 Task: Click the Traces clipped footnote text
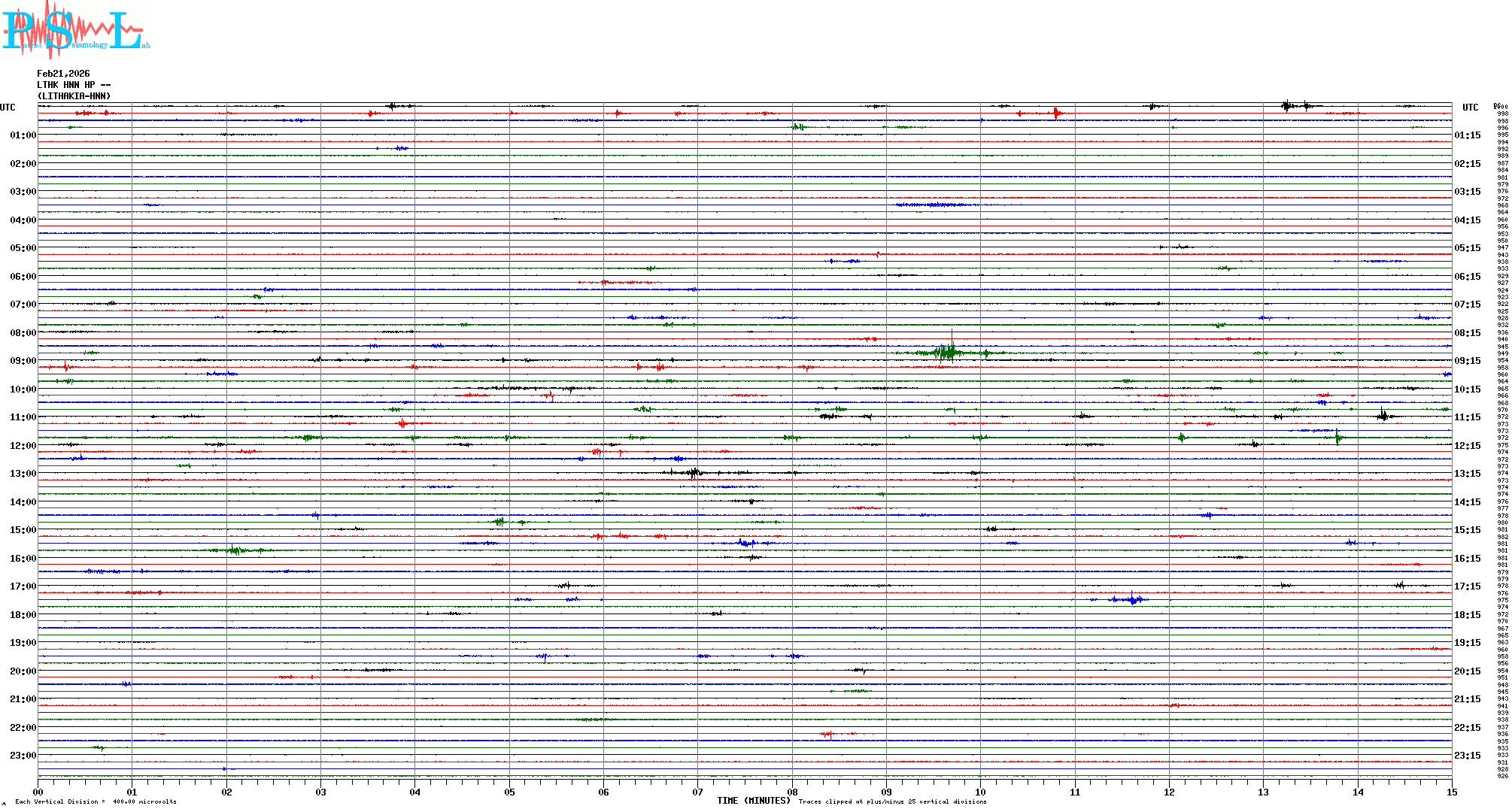point(892,802)
